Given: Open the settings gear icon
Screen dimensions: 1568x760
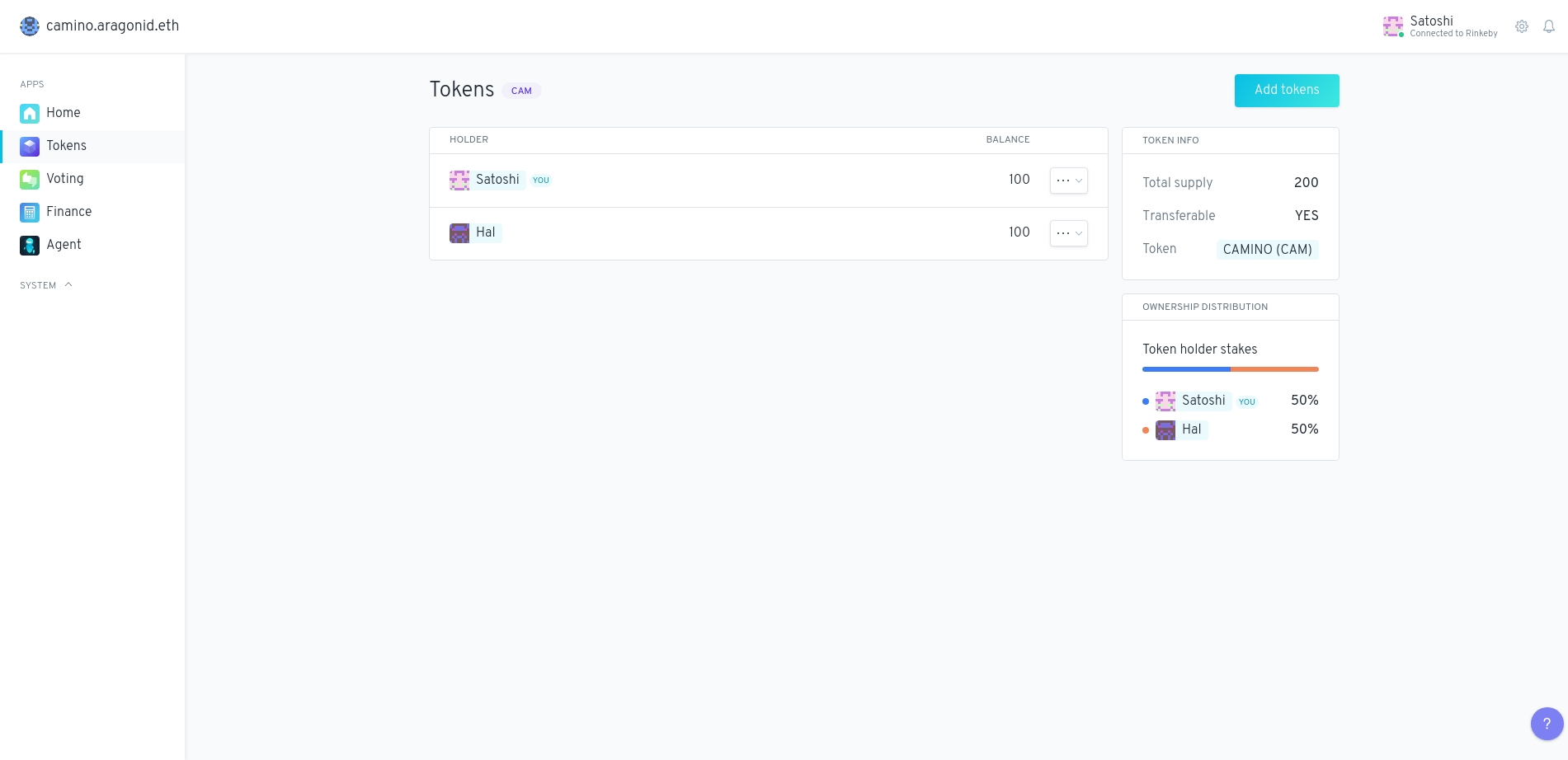Looking at the screenshot, I should 1522,26.
